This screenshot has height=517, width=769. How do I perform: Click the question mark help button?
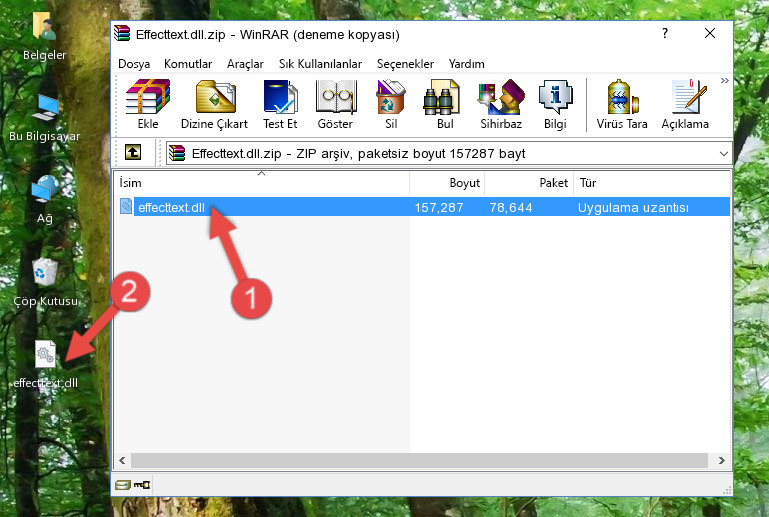[x=665, y=33]
